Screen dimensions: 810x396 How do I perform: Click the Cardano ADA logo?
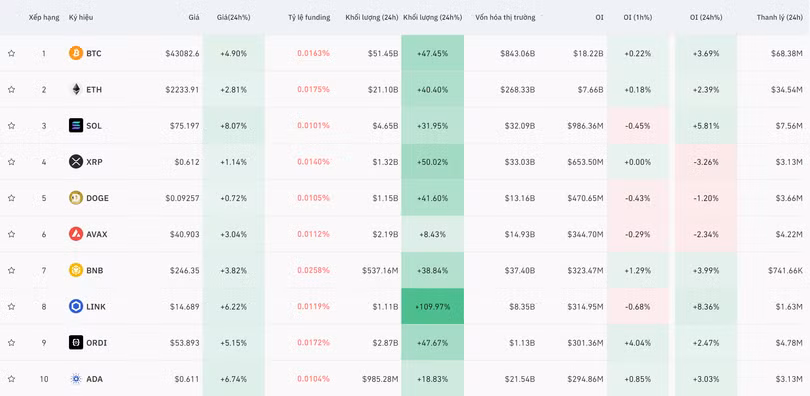[x=76, y=378]
